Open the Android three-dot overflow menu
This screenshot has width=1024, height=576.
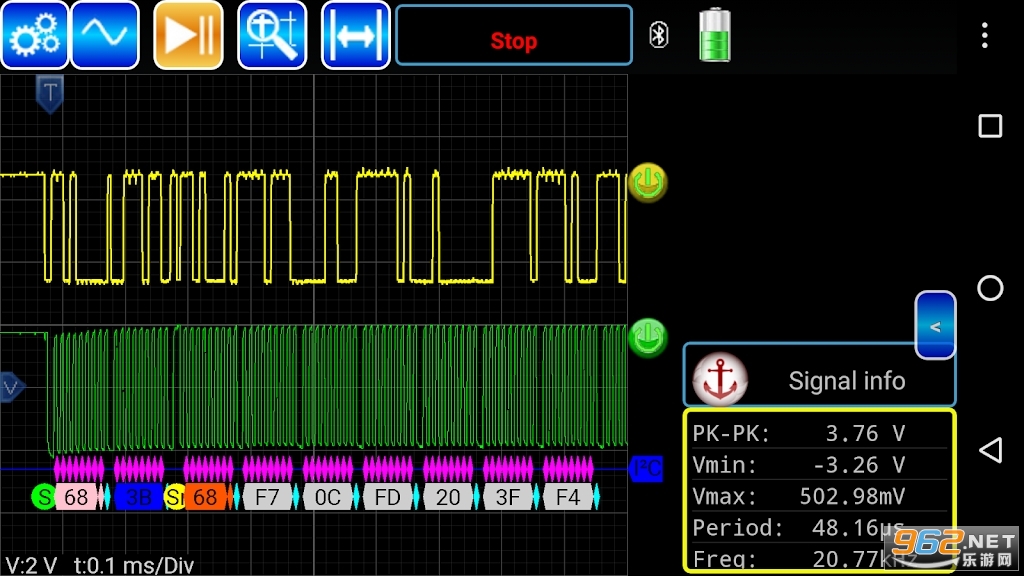pyautogui.click(x=985, y=36)
